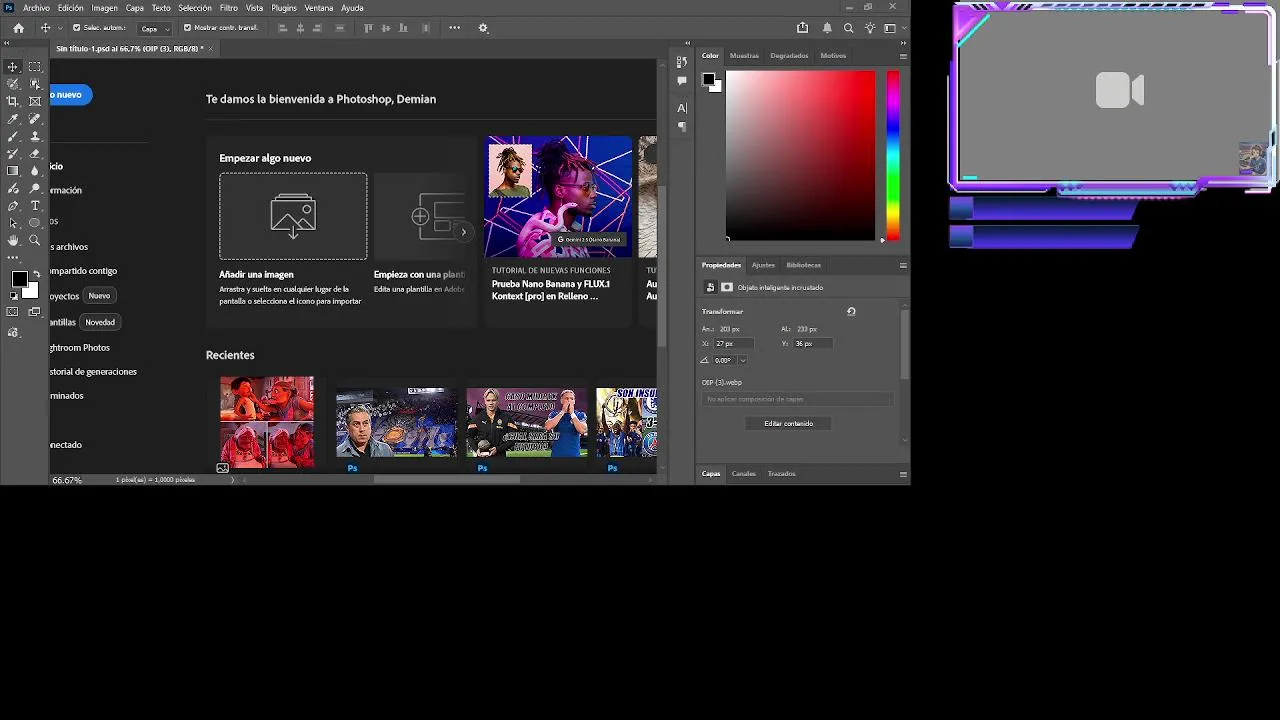Open the Properties panel menu

click(x=903, y=265)
